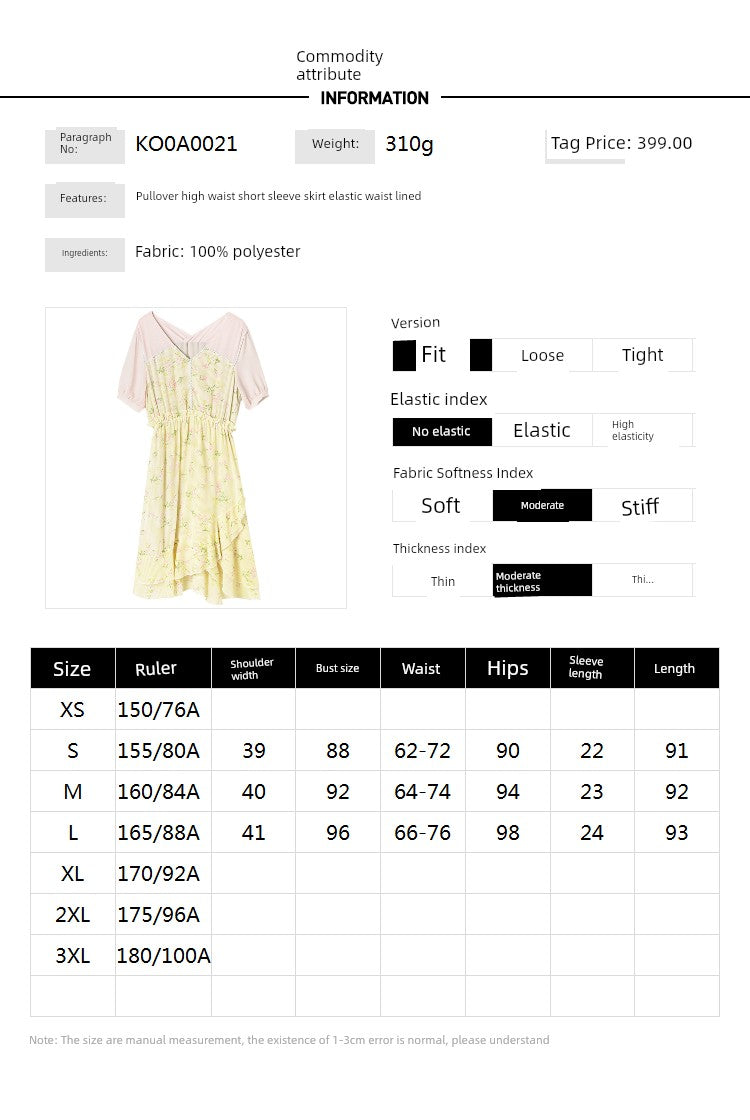The height and width of the screenshot is (1120, 750).
Task: Select the High elasticity option
Action: (x=642, y=431)
